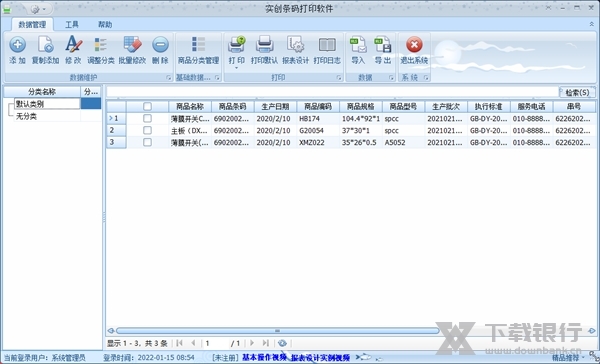The height and width of the screenshot is (364, 600).
Task: Check the checkbox for row 3
Action: click(147, 142)
